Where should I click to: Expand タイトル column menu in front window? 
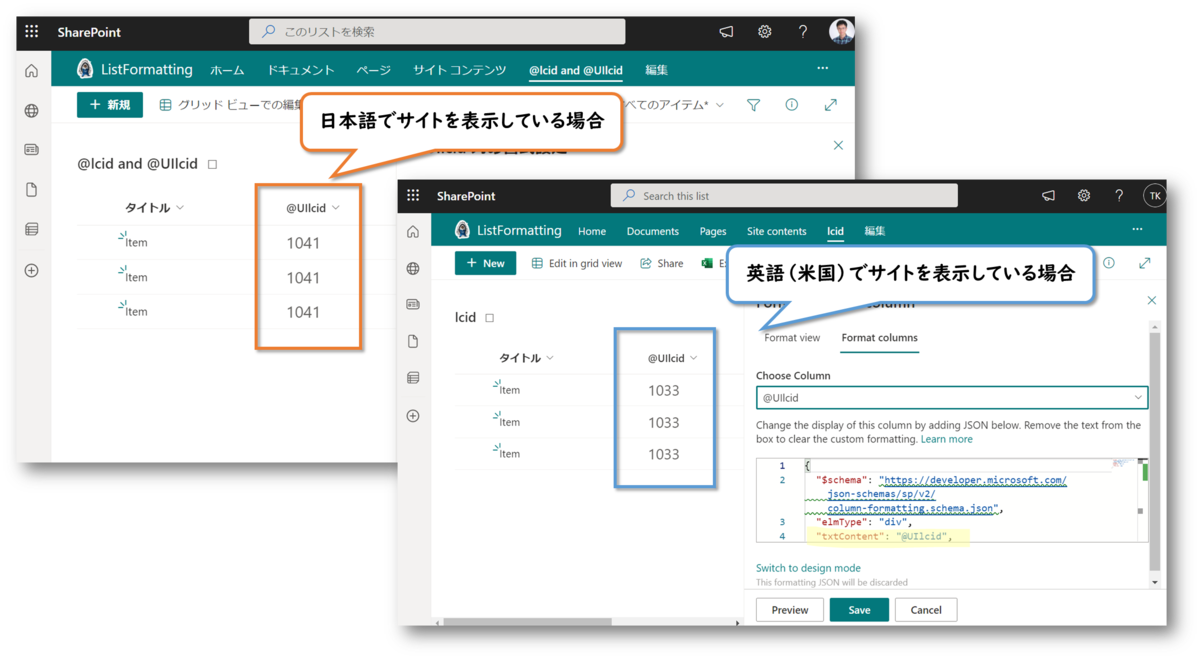pyautogui.click(x=550, y=358)
